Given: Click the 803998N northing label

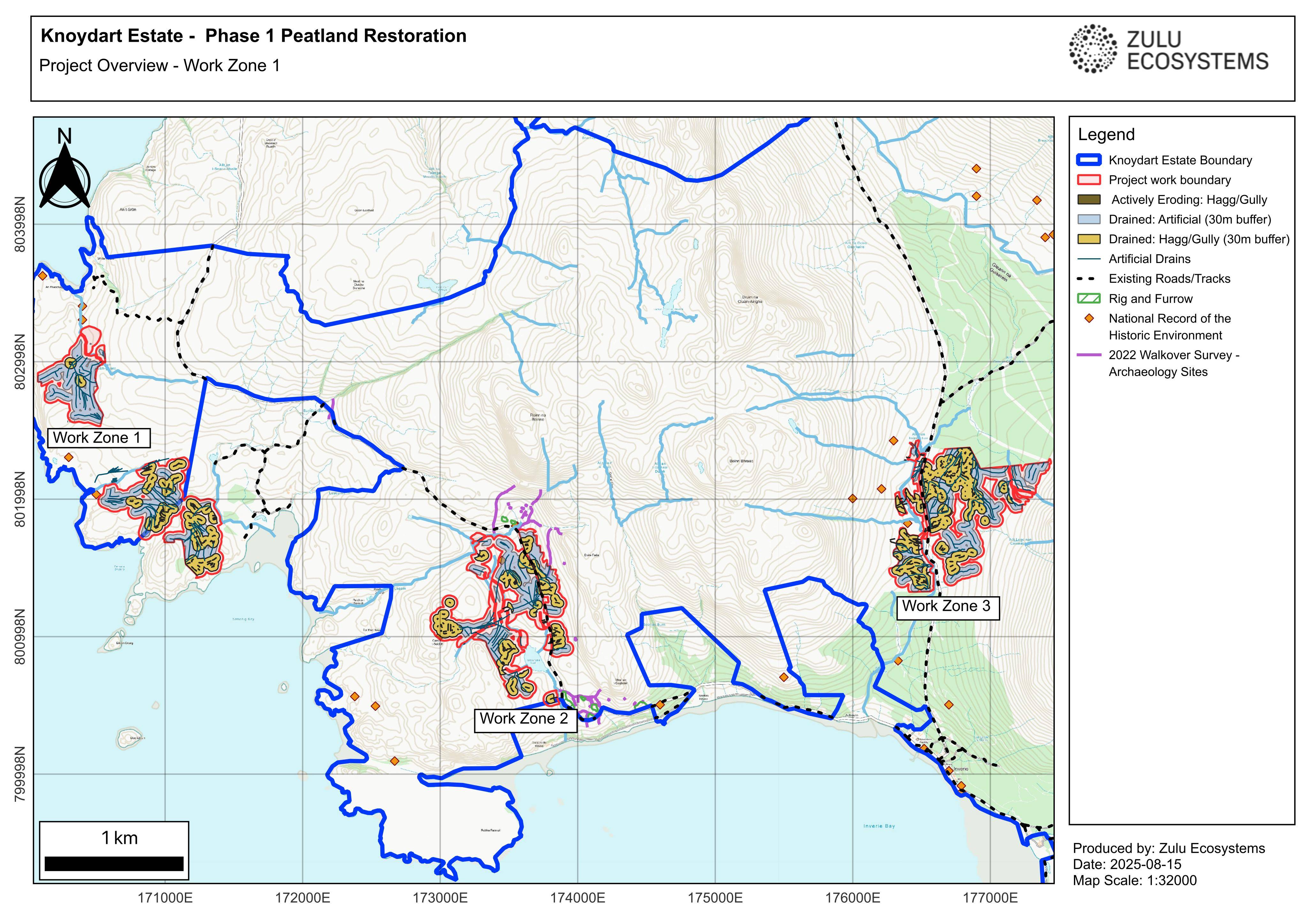Looking at the screenshot, I should [x=20, y=224].
